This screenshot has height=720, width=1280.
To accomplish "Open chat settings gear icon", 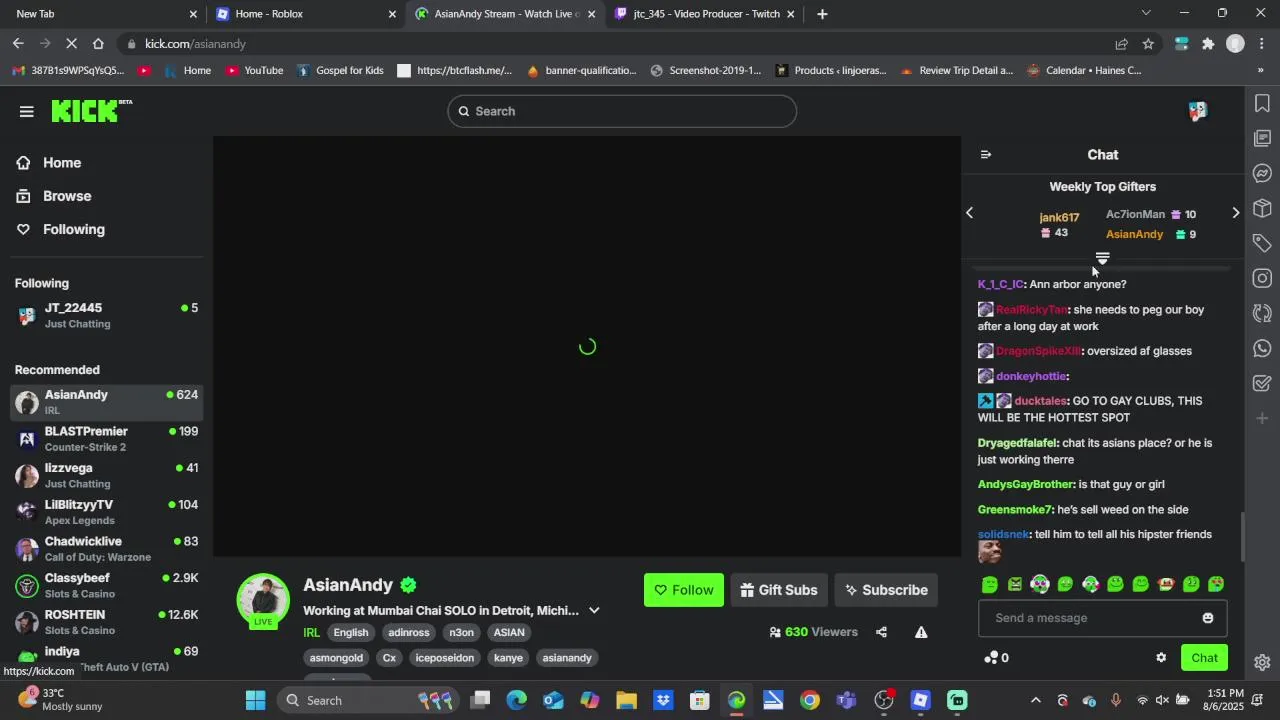I will tap(1161, 658).
